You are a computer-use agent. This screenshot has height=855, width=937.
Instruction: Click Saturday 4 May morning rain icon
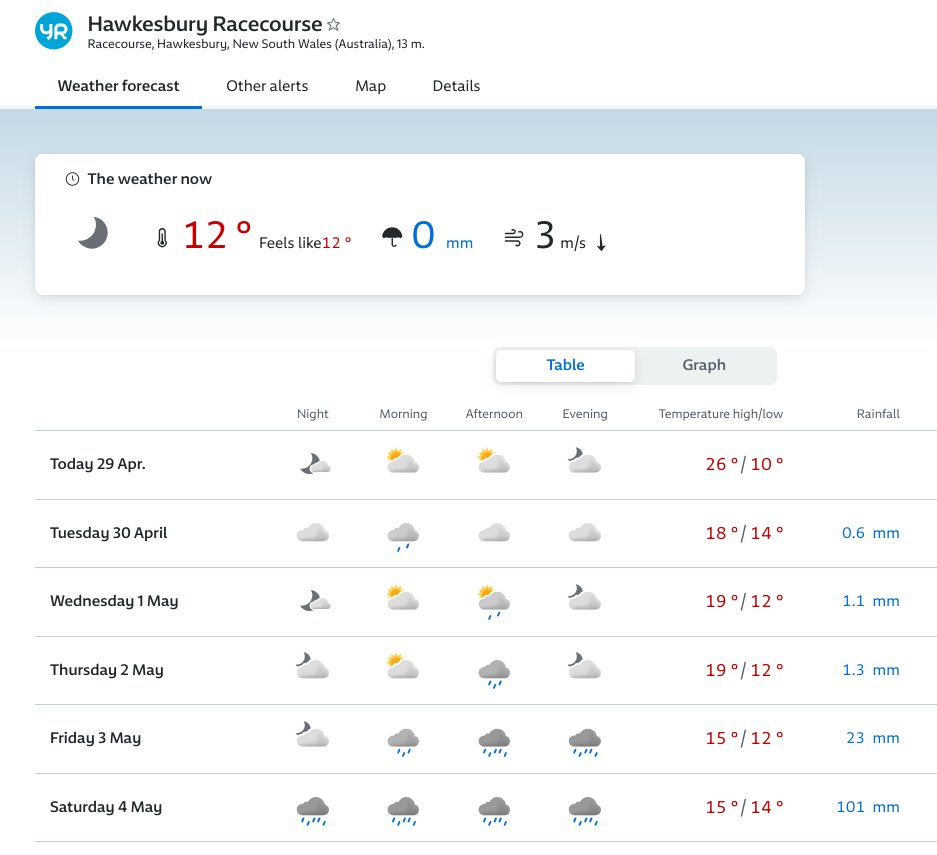coord(403,811)
